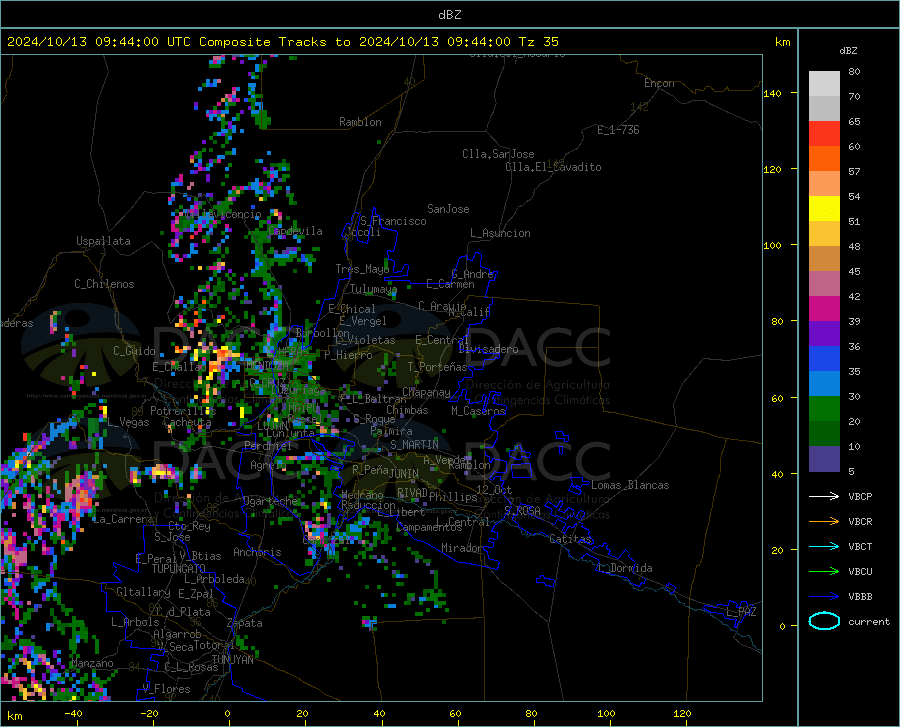Click the E_1-736 map label
900x727 pixels.
click(x=618, y=130)
